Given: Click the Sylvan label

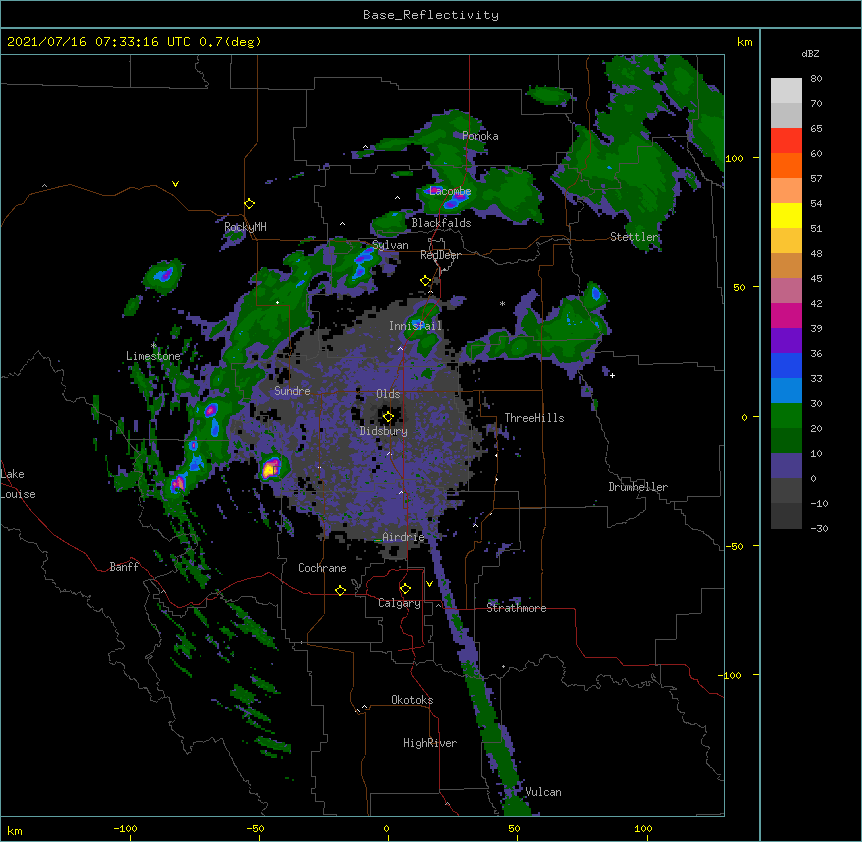Looking at the screenshot, I should click(x=390, y=245).
